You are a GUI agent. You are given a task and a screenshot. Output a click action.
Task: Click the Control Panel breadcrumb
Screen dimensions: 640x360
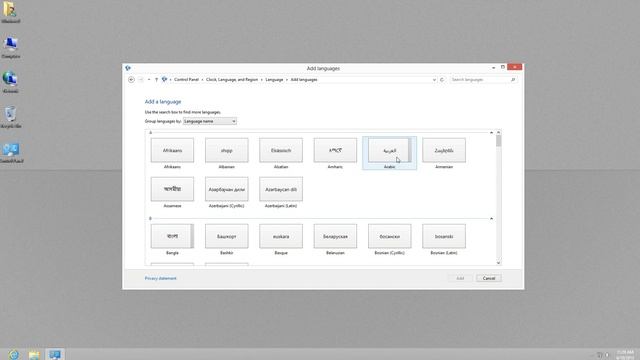coord(186,80)
